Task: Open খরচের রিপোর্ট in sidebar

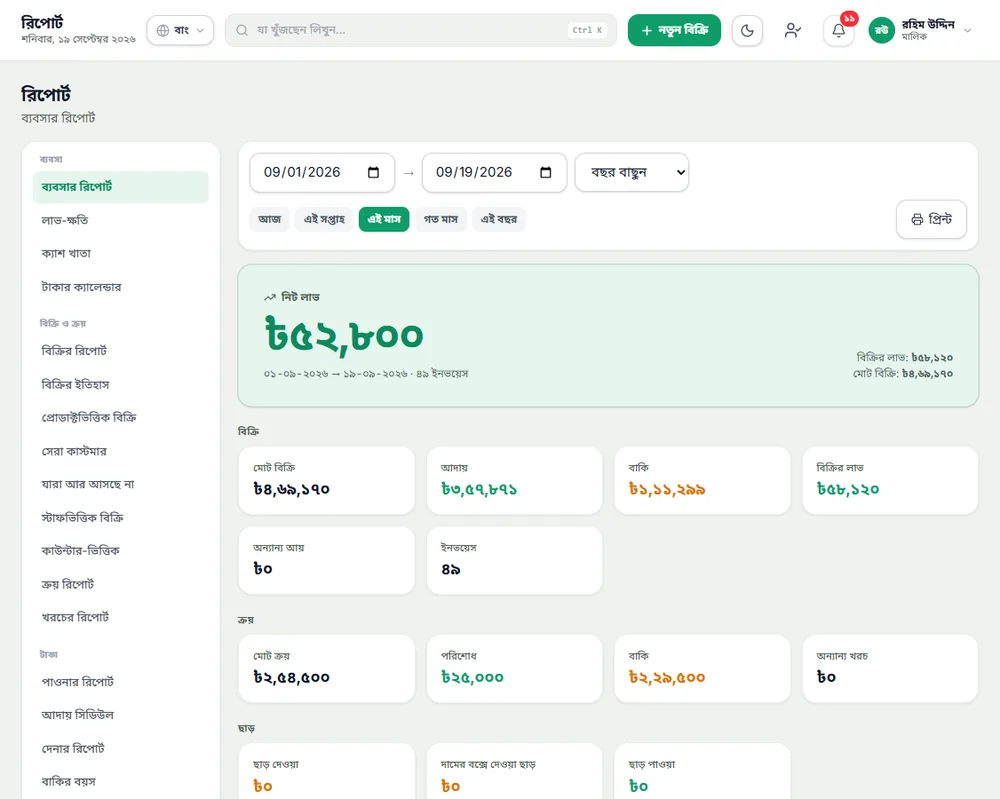Action: point(121,617)
